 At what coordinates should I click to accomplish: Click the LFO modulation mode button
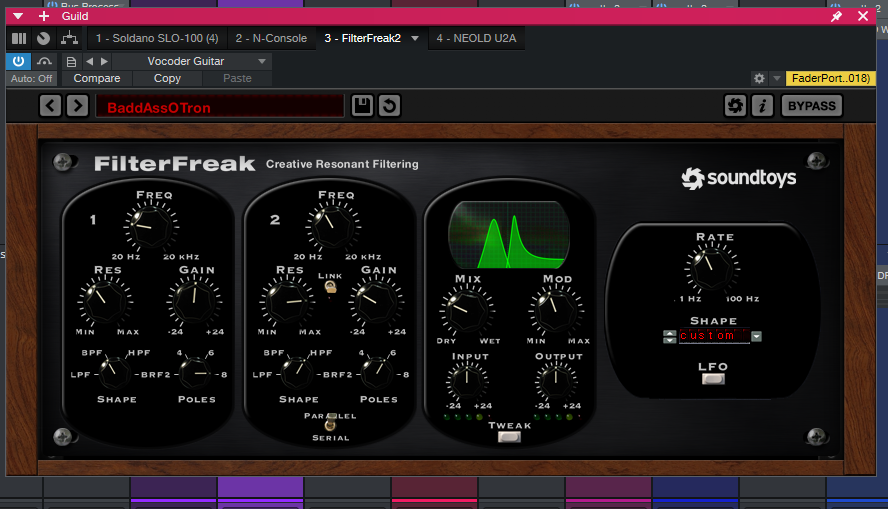pyautogui.click(x=713, y=379)
